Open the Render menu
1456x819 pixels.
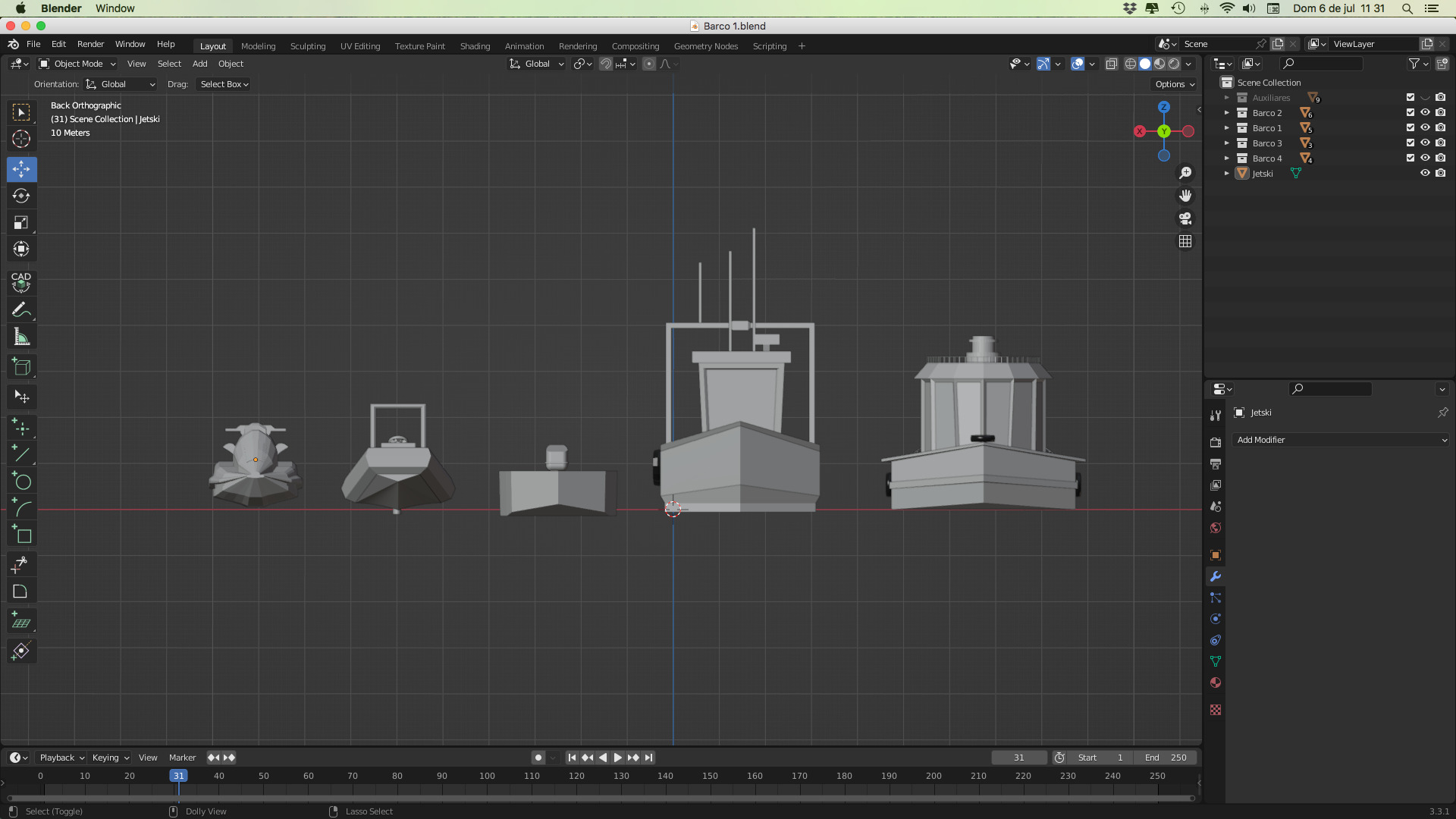[x=90, y=44]
